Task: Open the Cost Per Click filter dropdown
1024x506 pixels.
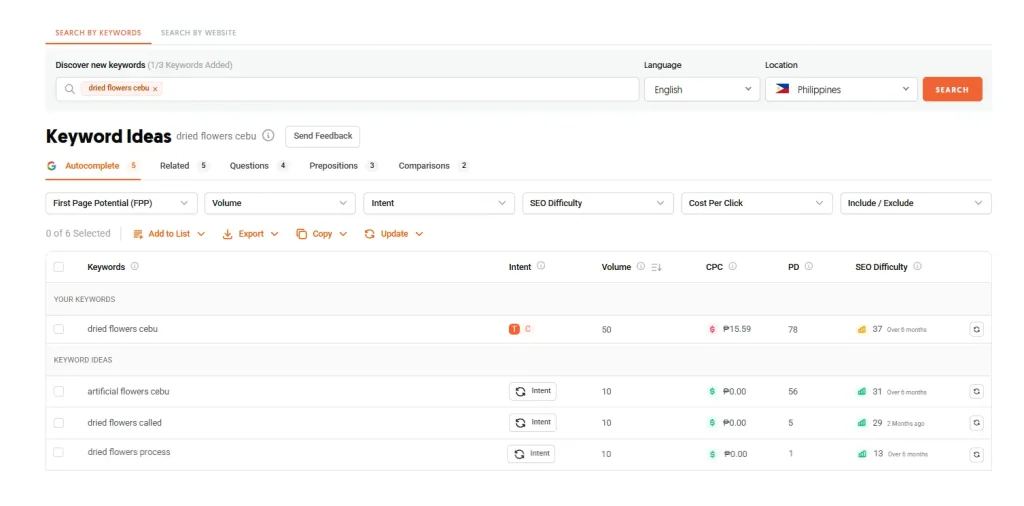Action: tap(757, 203)
